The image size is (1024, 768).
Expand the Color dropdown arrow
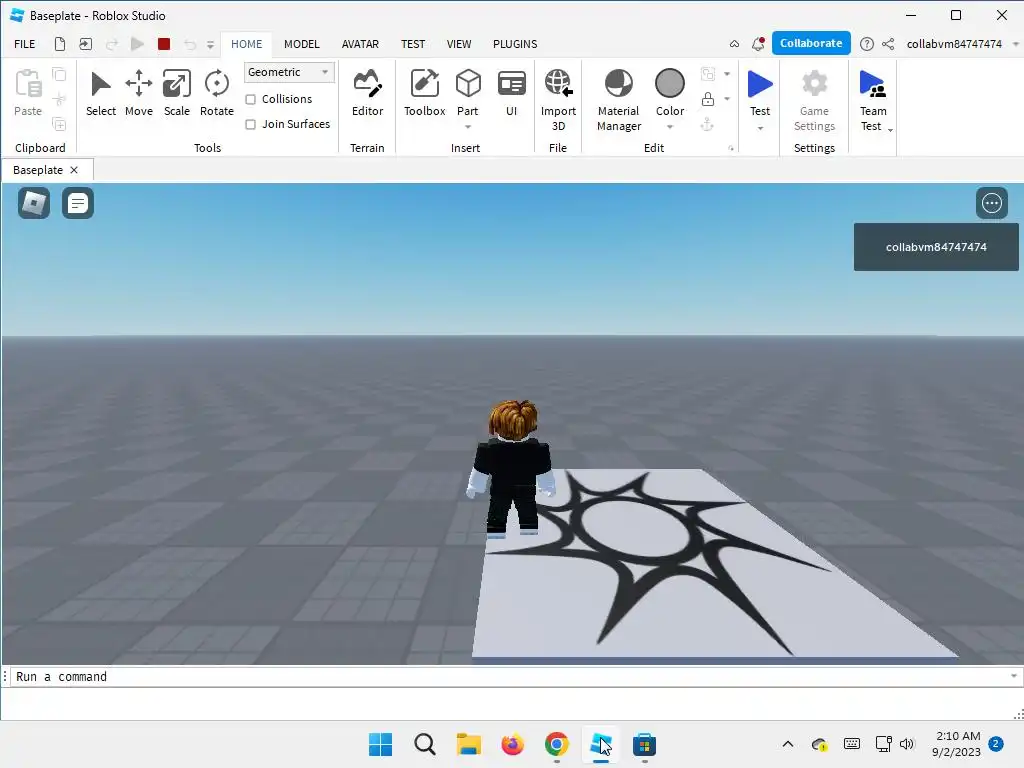tap(669, 127)
